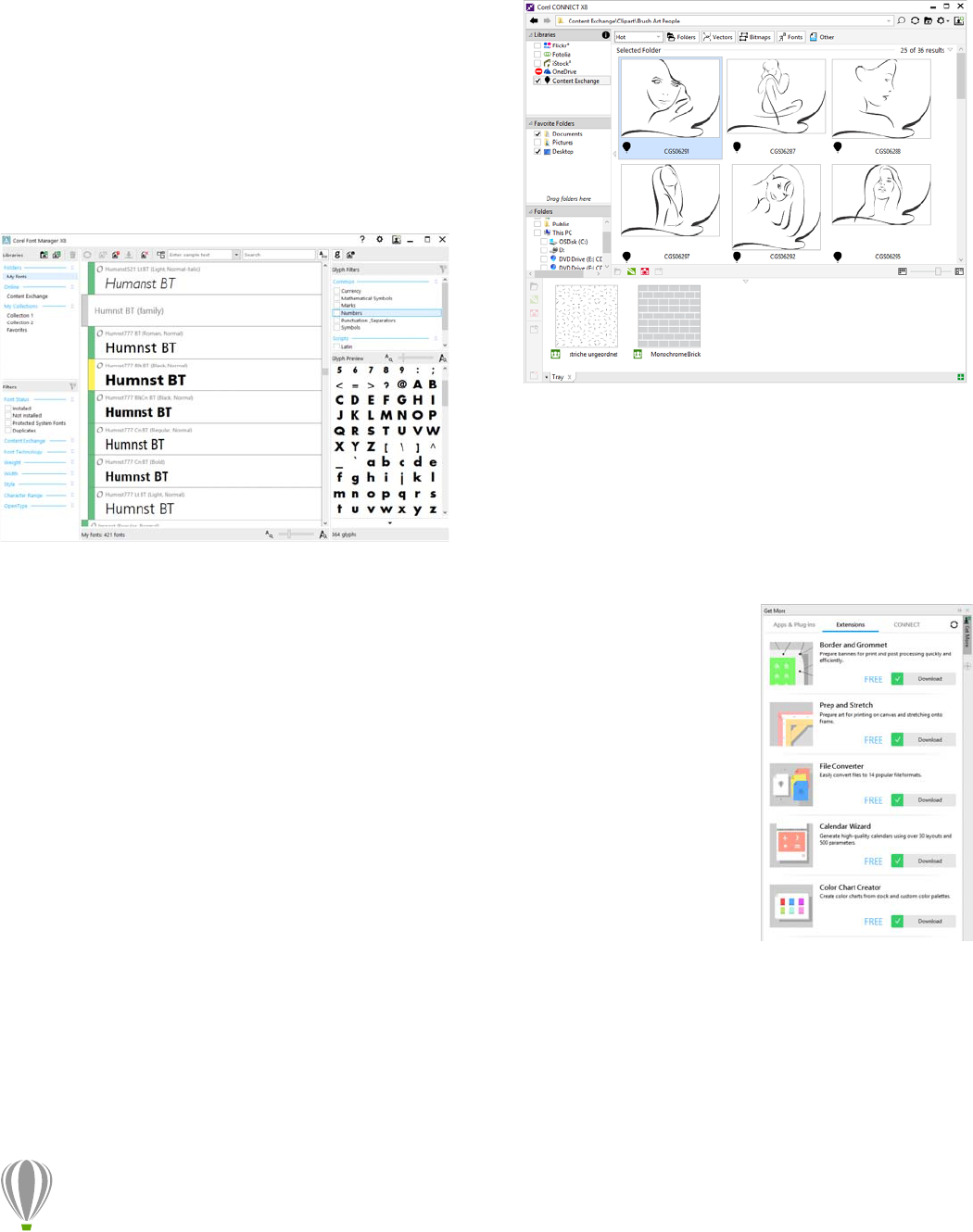This screenshot has height=1232, width=973.
Task: Uncheck the Content Exchange library
Action: pos(537,81)
